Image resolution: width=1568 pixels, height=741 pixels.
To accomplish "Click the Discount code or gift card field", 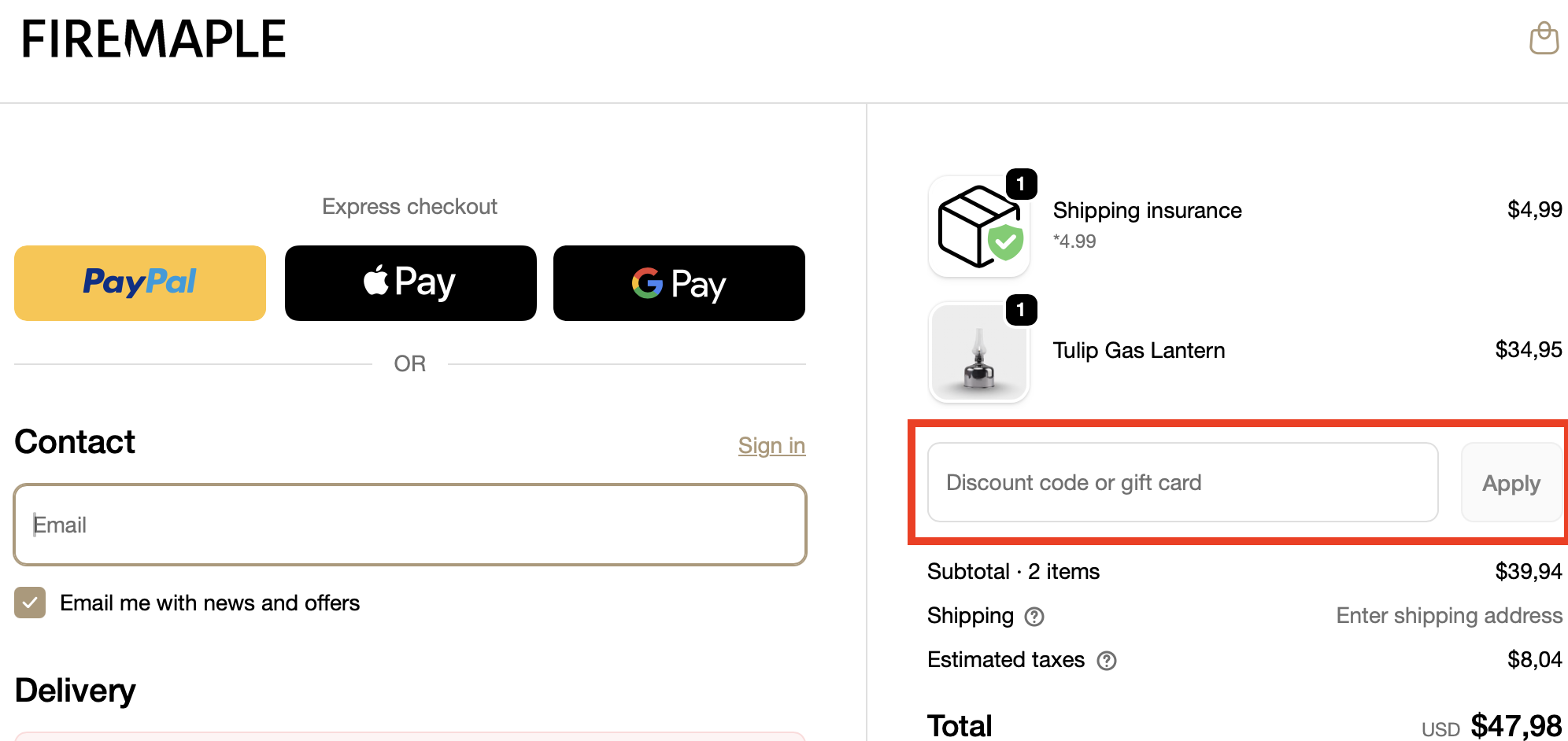I will coord(1182,482).
